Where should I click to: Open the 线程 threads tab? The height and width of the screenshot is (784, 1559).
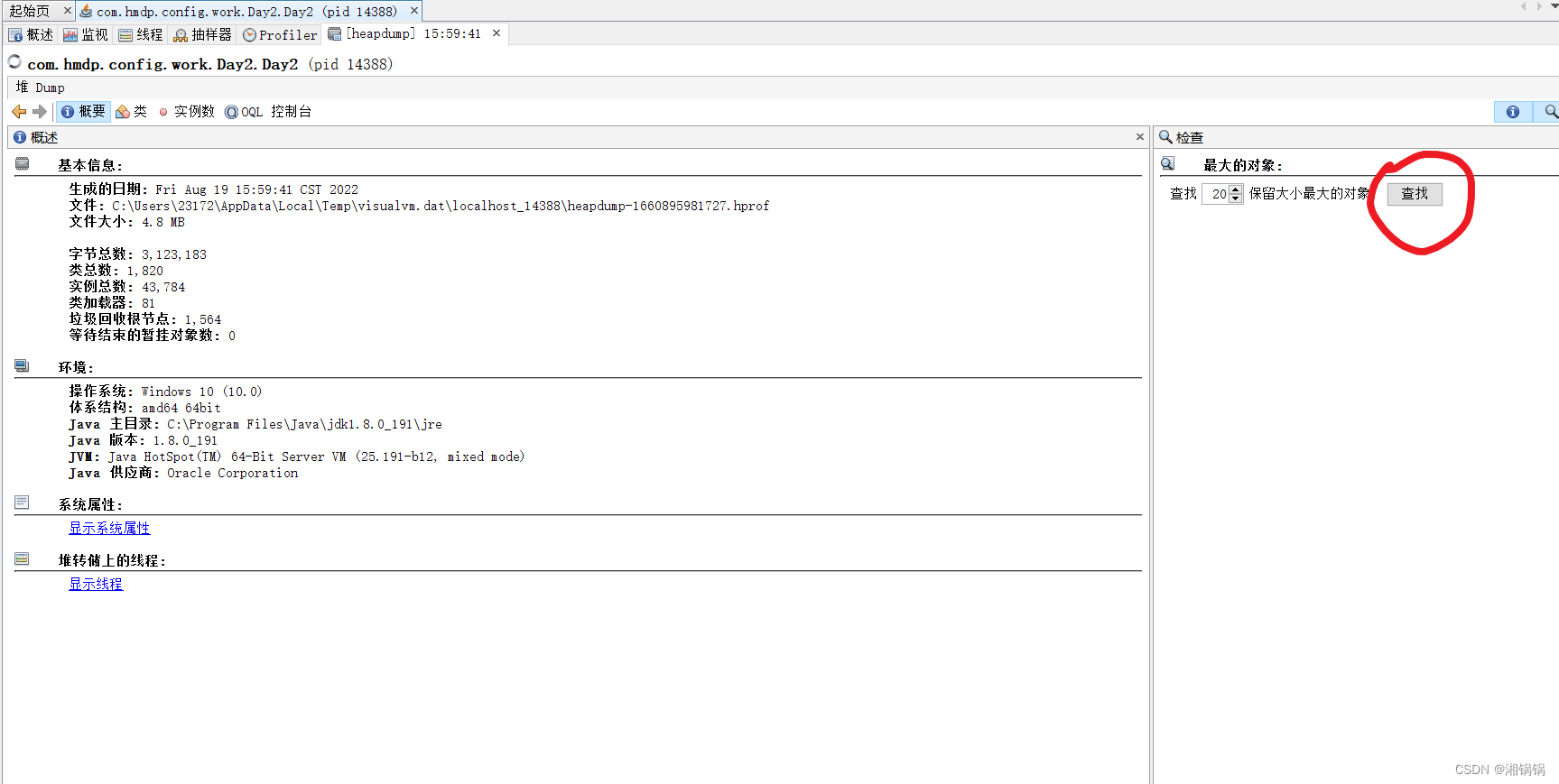(x=141, y=34)
